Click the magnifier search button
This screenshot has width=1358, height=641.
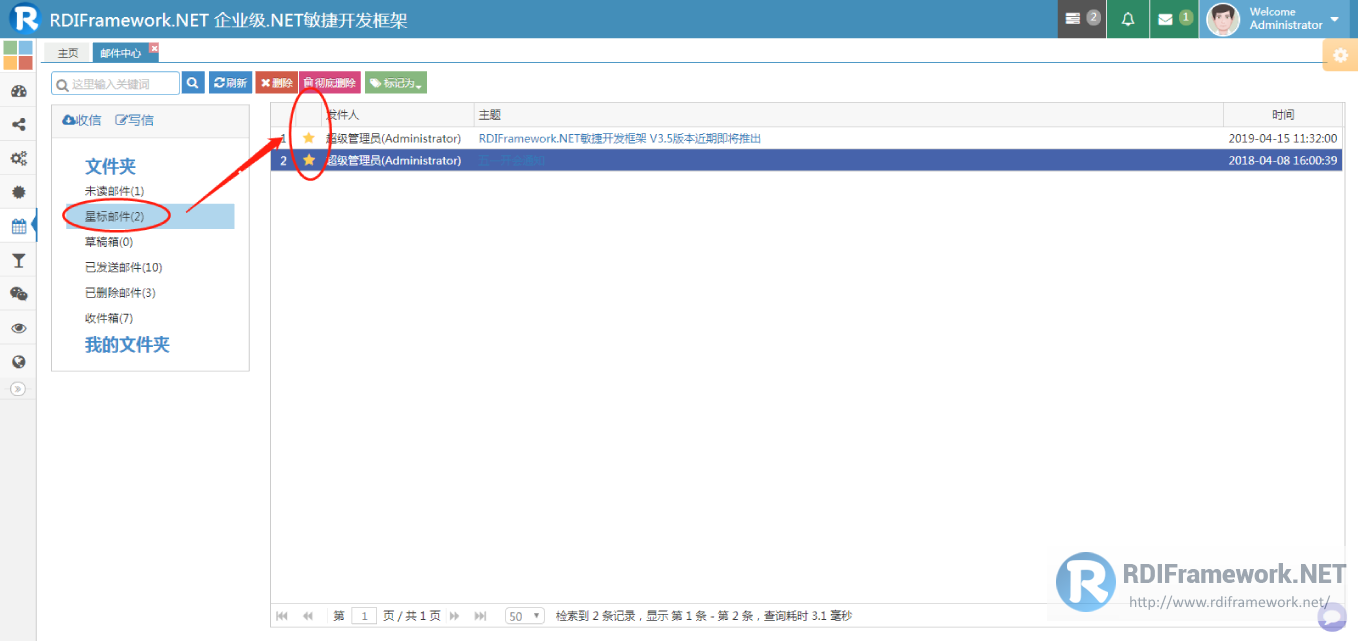tap(194, 83)
